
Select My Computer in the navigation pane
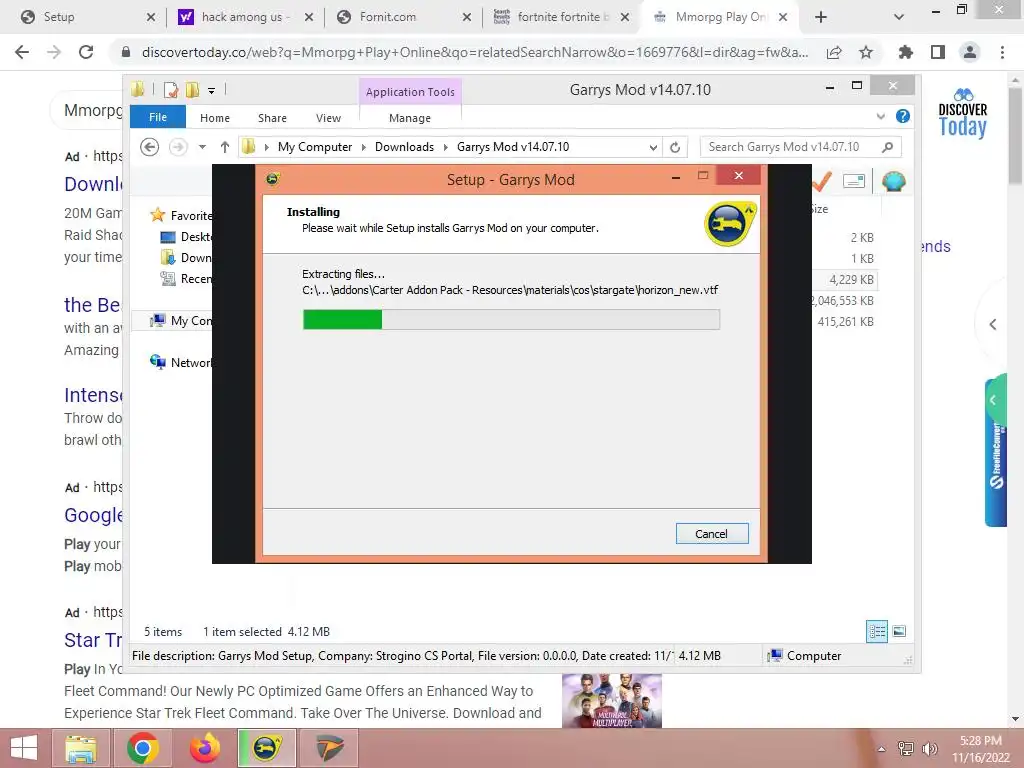pos(182,321)
